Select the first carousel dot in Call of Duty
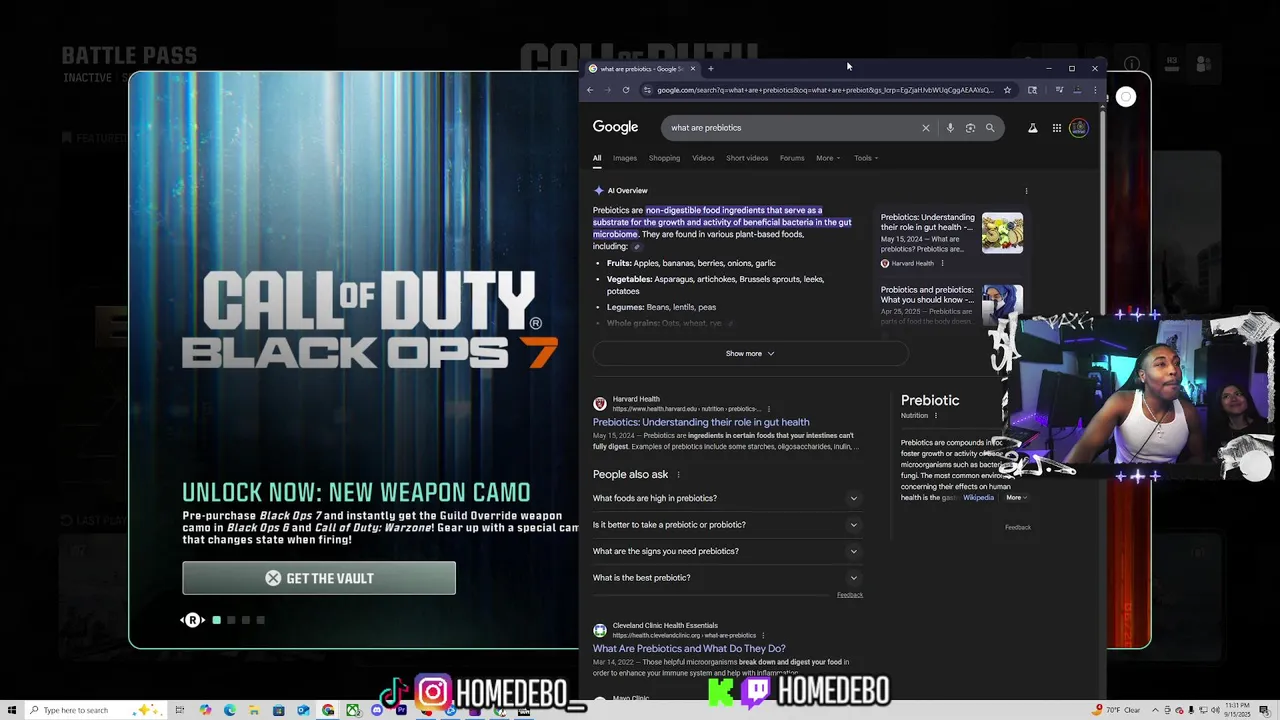This screenshot has width=1280, height=720. pos(216,620)
